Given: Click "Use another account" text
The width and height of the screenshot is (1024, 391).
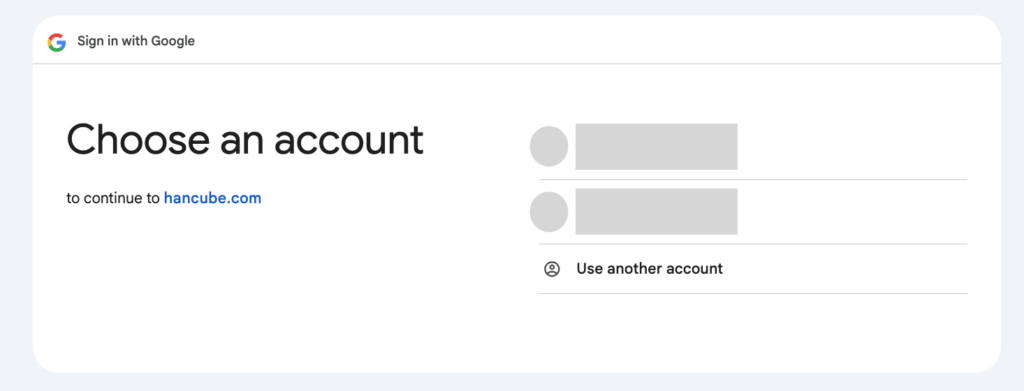Looking at the screenshot, I should [650, 268].
